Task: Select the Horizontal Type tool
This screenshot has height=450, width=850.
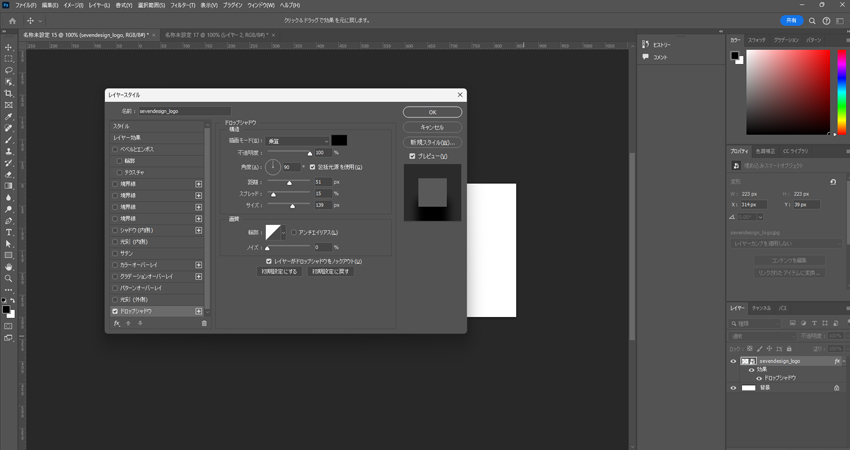Action: coord(8,232)
